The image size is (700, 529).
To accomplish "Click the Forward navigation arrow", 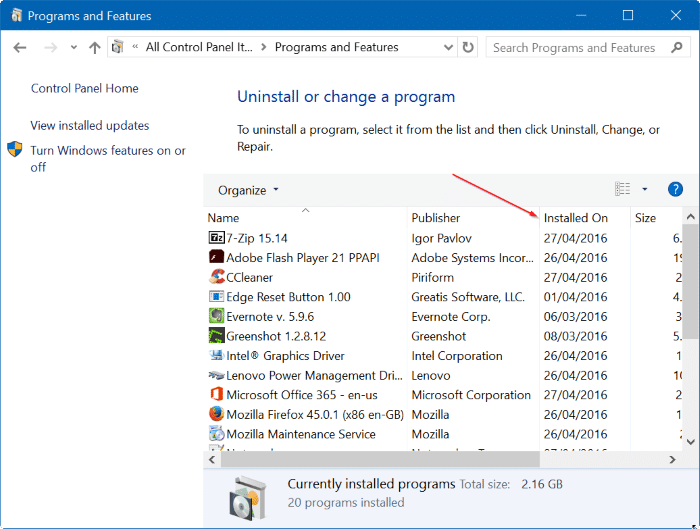I will [x=50, y=47].
